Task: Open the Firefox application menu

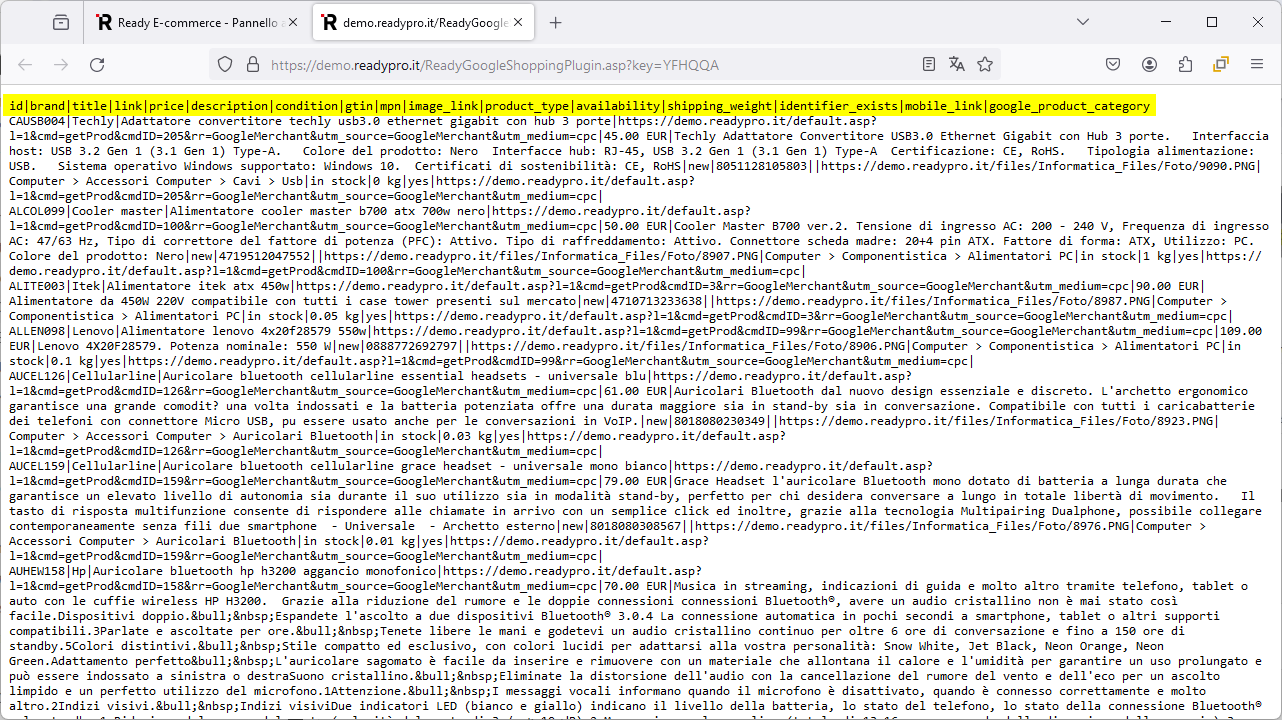Action: 1257,65
